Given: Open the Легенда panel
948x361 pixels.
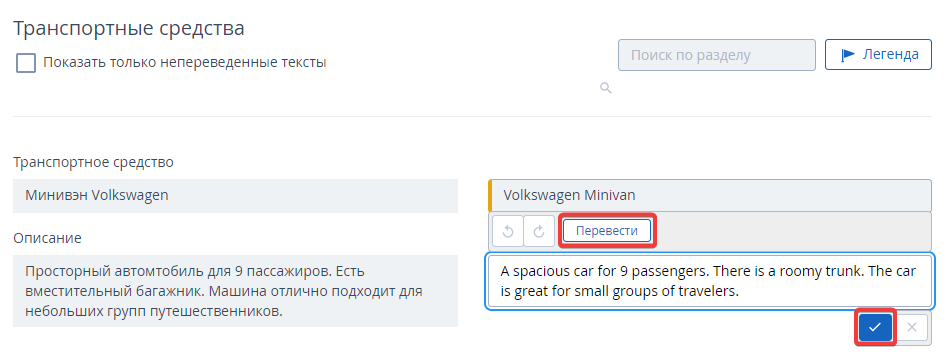Looking at the screenshot, I should click(x=878, y=54).
